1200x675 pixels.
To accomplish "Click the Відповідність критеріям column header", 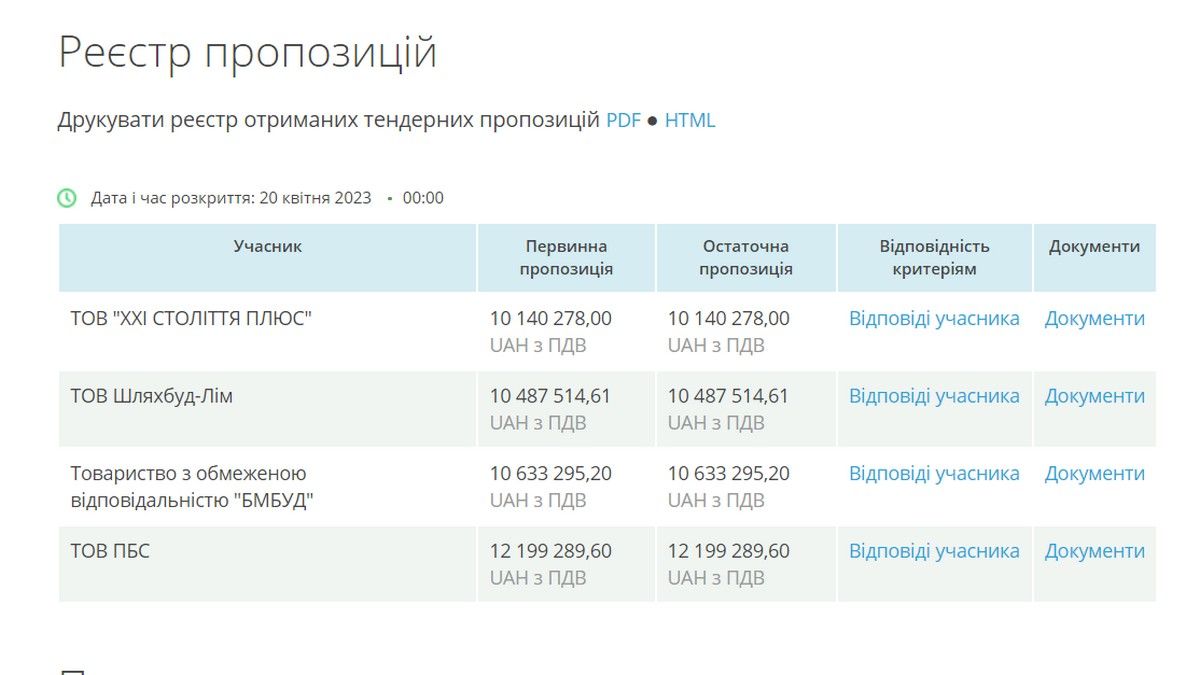I will click(x=934, y=257).
